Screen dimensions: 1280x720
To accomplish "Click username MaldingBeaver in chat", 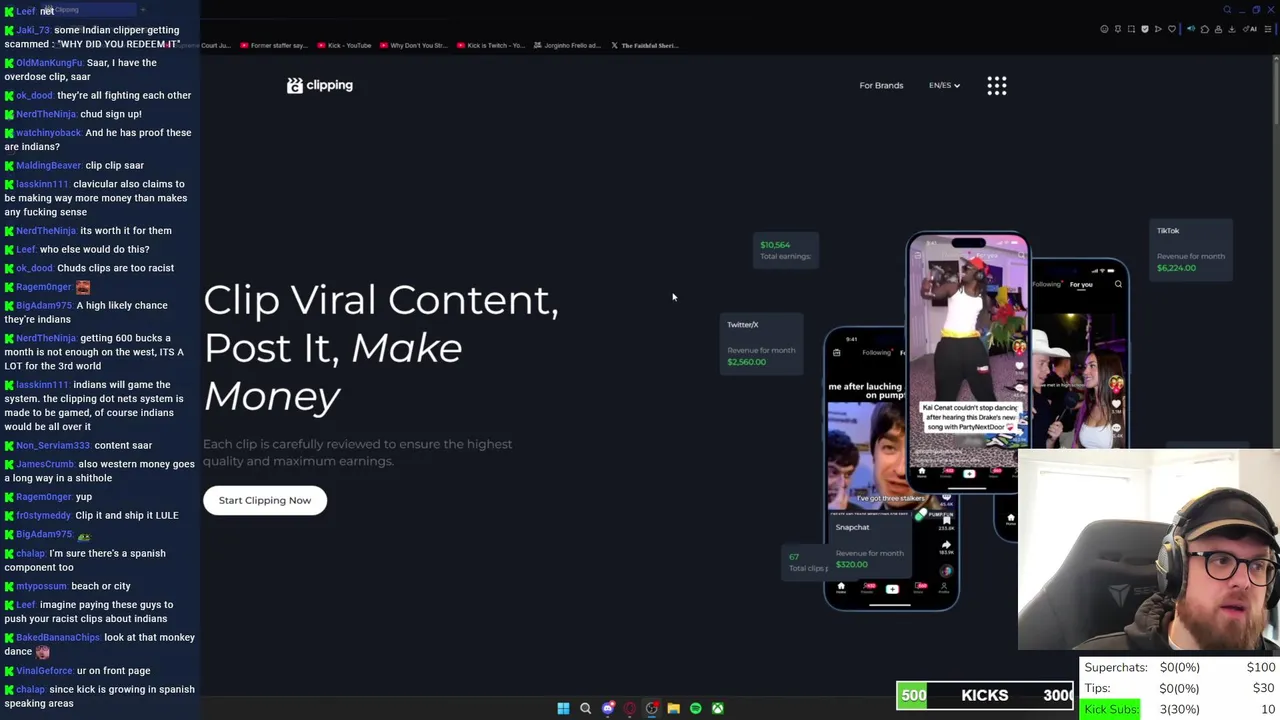I will click(x=48, y=165).
